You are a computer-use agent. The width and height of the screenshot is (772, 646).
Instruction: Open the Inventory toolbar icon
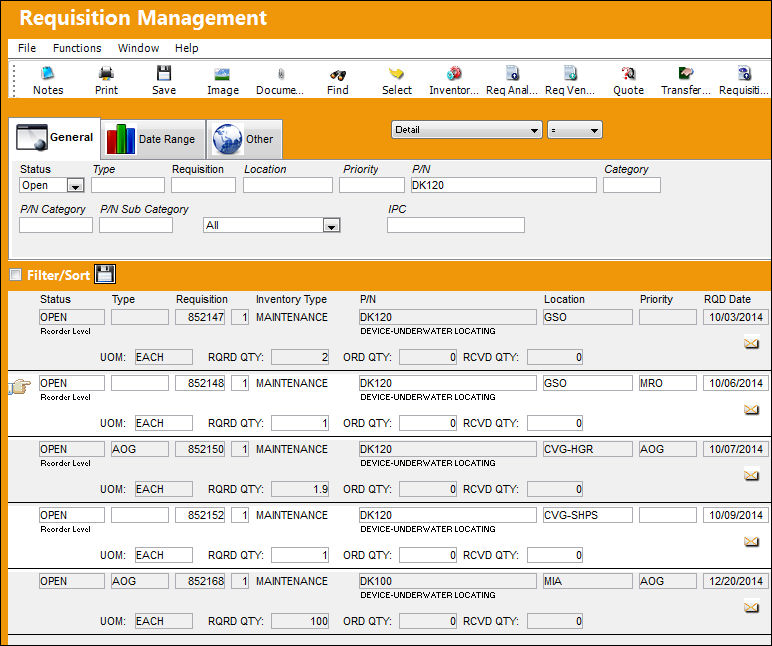(x=454, y=74)
